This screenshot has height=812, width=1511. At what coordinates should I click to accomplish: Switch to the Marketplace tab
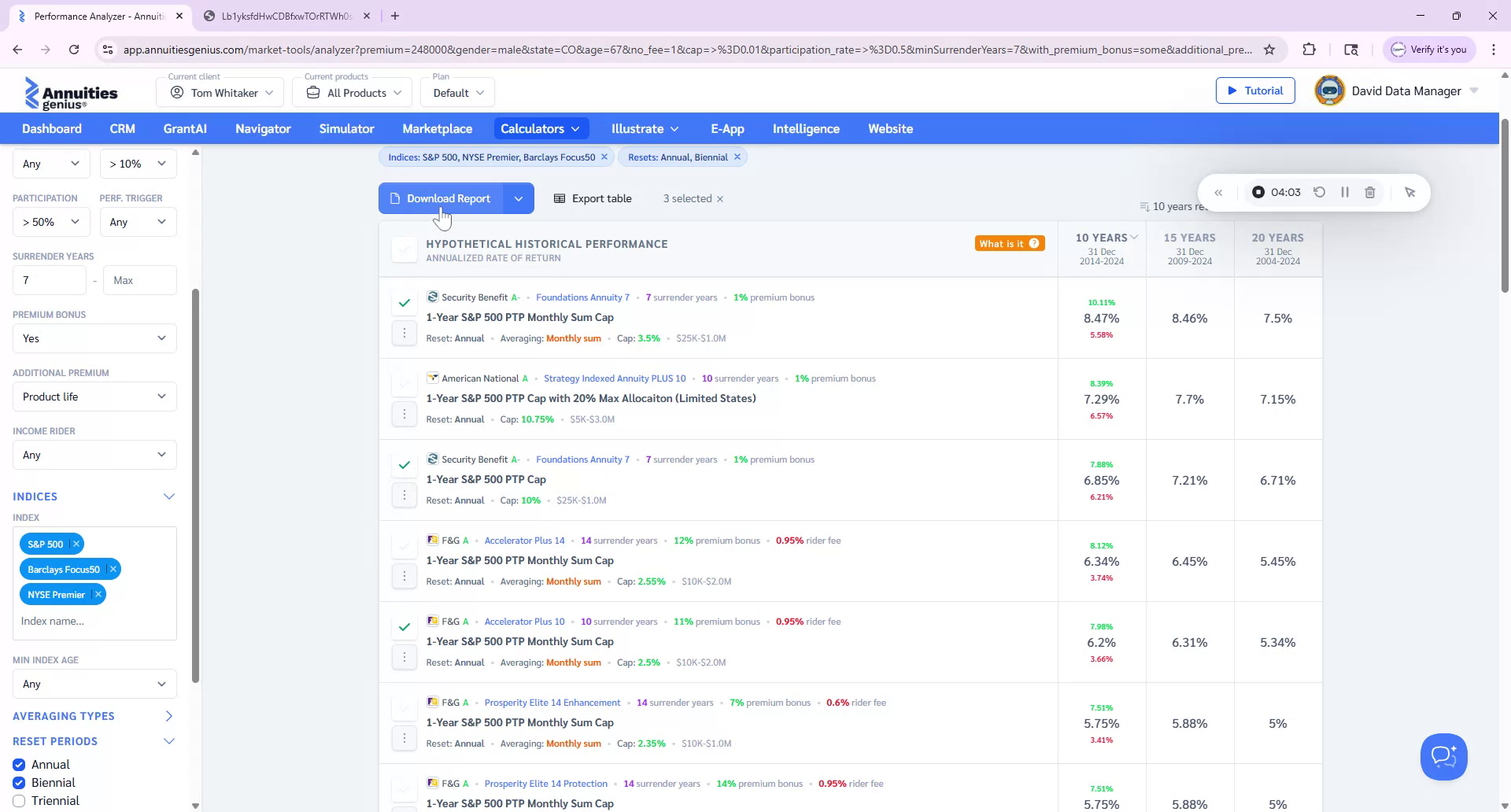coord(437,128)
